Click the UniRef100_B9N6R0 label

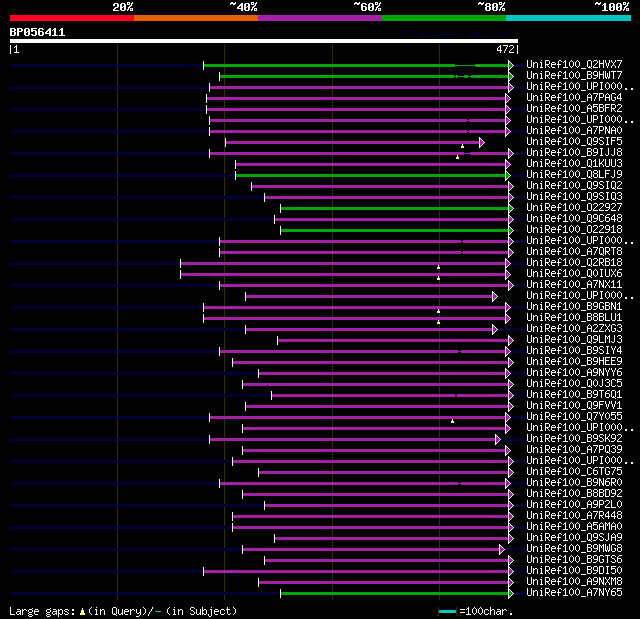point(574,483)
